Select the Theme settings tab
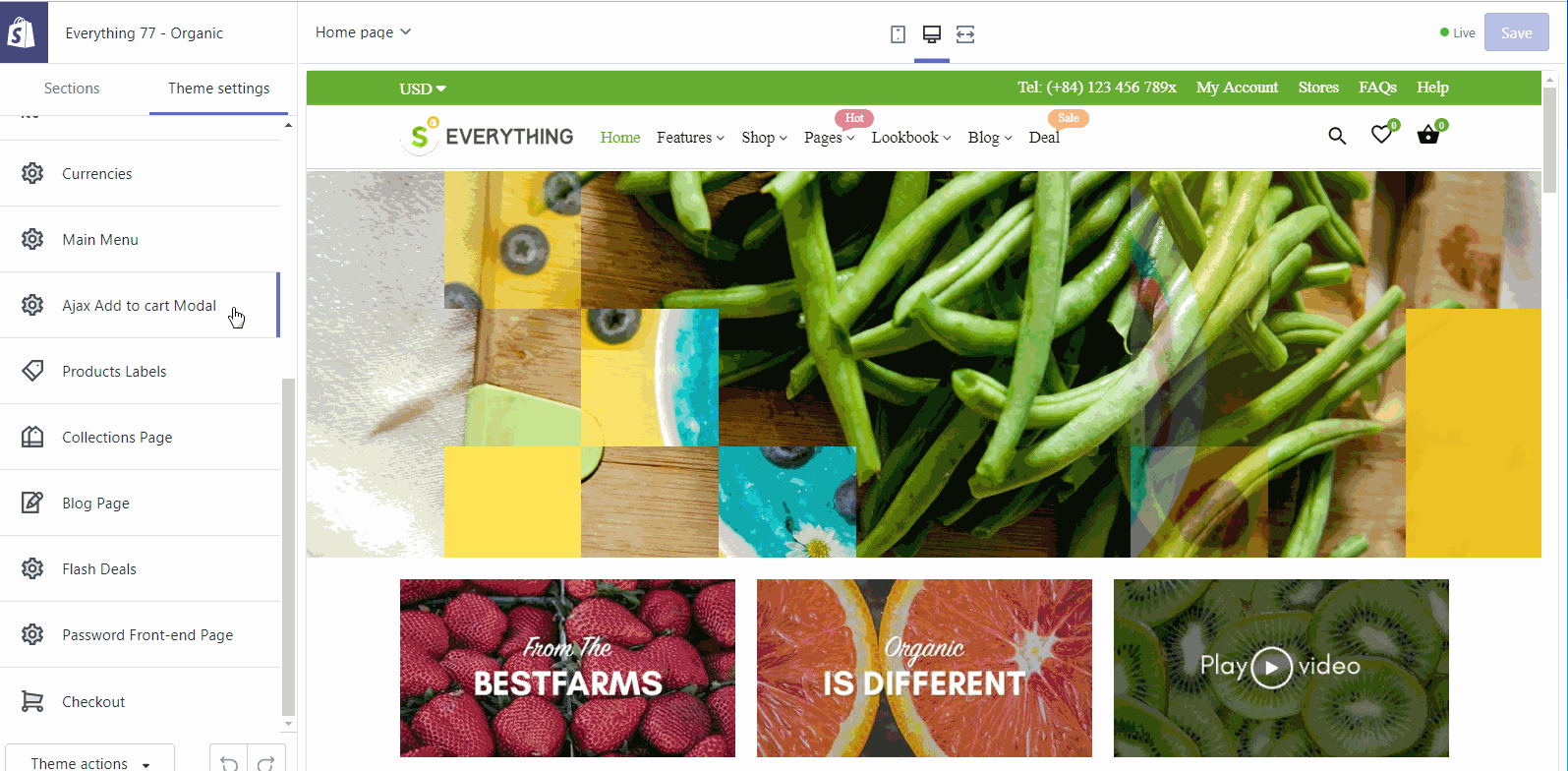Viewport: 1568px width, 771px height. coord(218,89)
